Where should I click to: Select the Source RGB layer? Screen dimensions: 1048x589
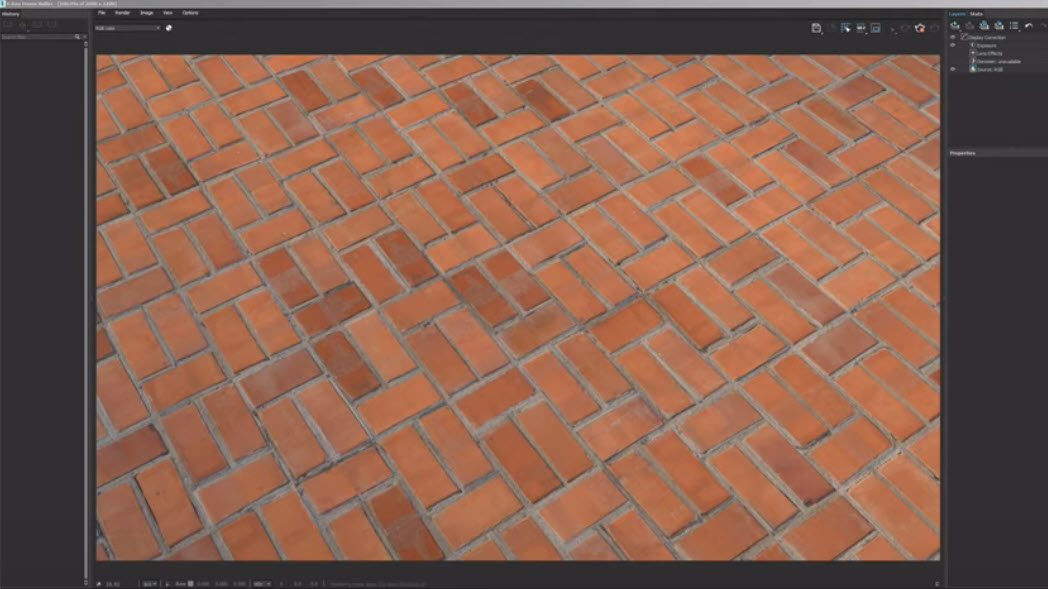tap(990, 69)
